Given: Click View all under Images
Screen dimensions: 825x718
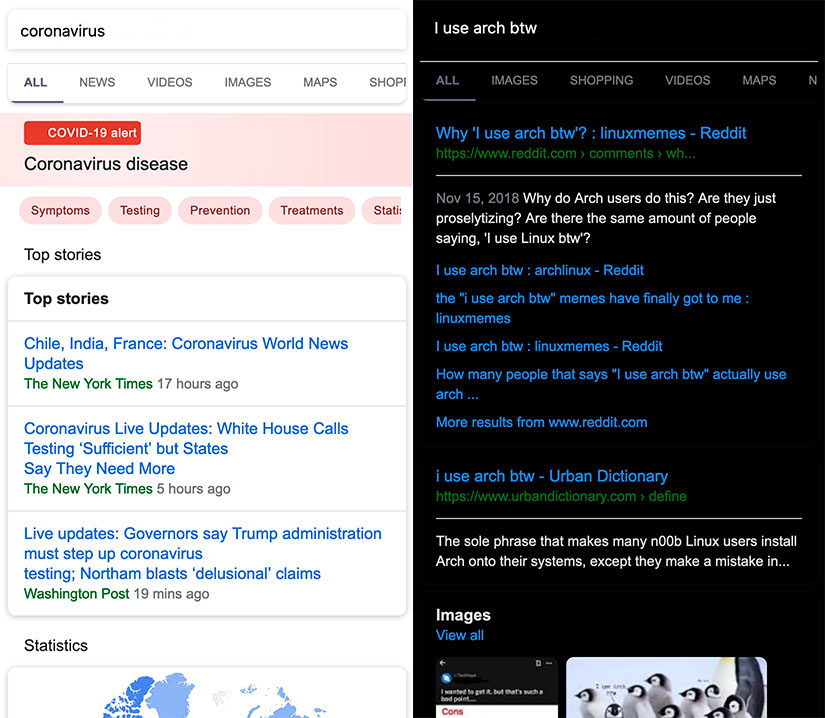Looking at the screenshot, I should pos(459,635).
